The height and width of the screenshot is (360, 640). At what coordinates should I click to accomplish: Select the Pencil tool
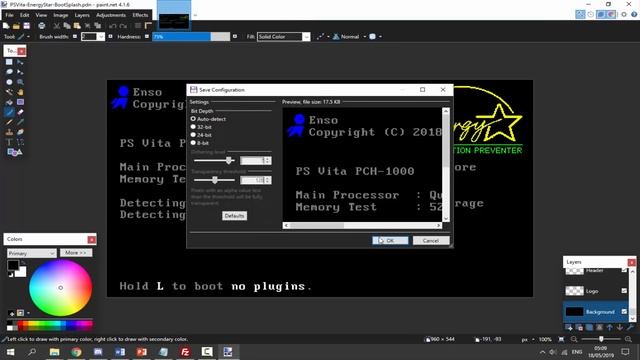point(9,122)
